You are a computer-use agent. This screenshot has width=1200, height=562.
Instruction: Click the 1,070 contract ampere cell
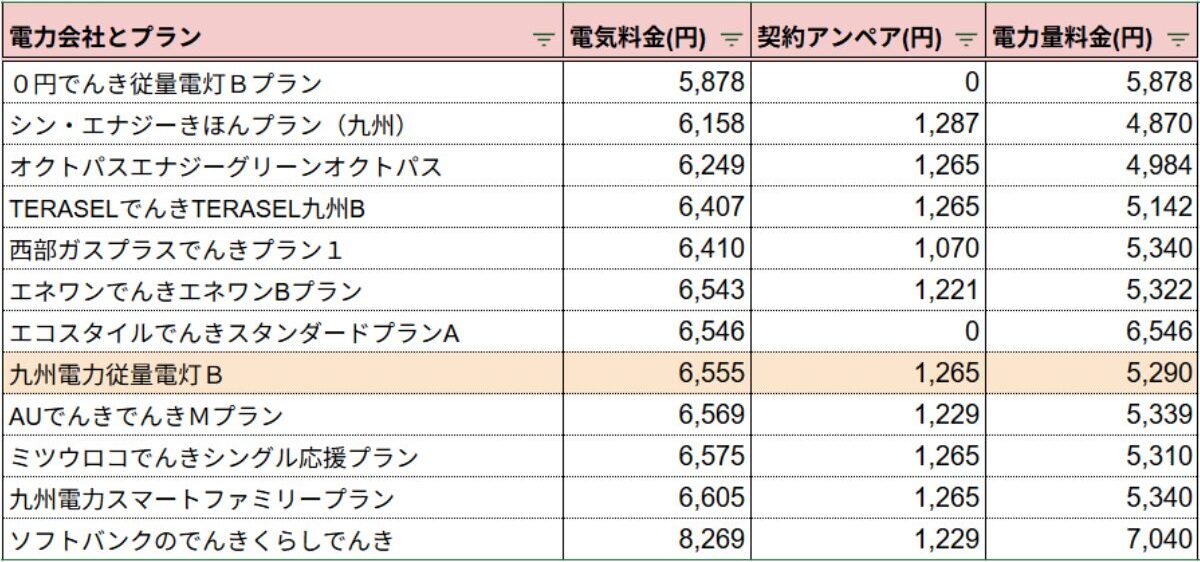pyautogui.click(x=868, y=248)
